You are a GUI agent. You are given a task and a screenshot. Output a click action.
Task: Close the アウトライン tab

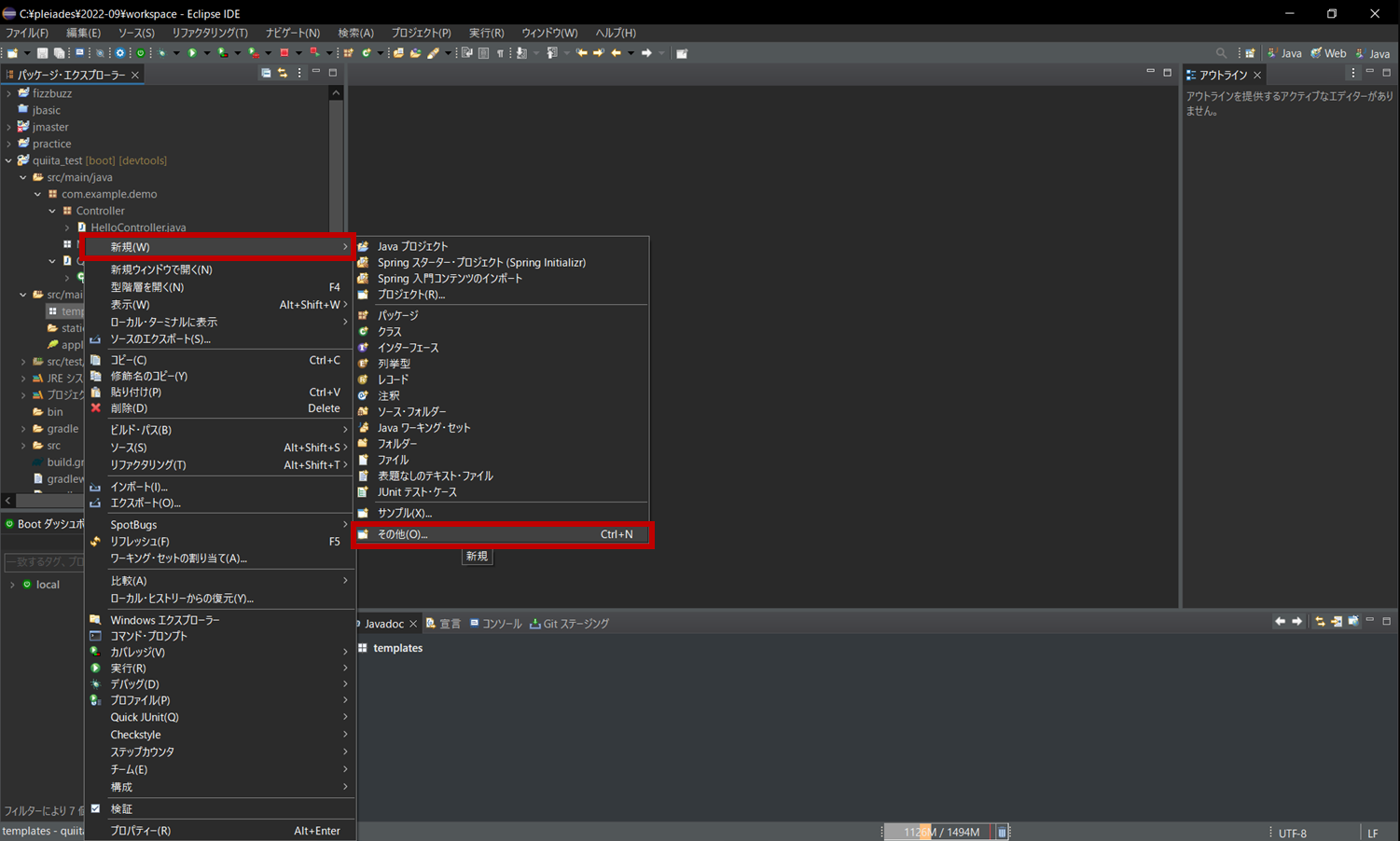coord(1257,75)
